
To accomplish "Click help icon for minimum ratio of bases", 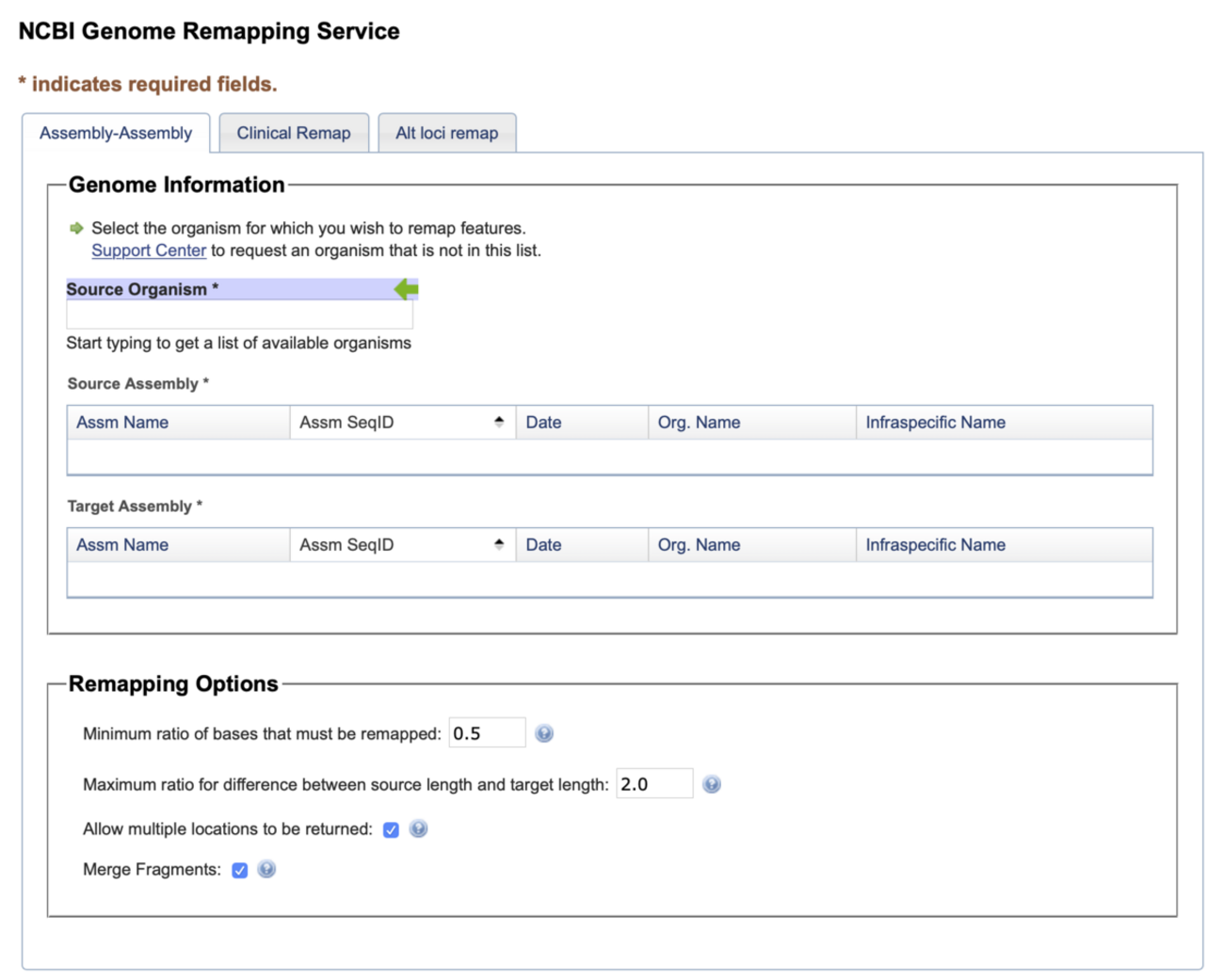I will click(x=544, y=733).
